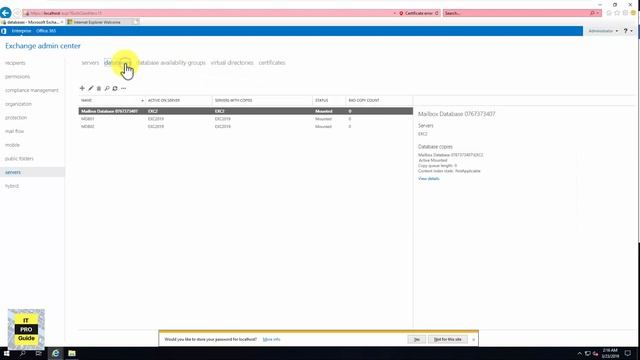
Task: Open the Windows Start menu
Action: (x=6, y=353)
